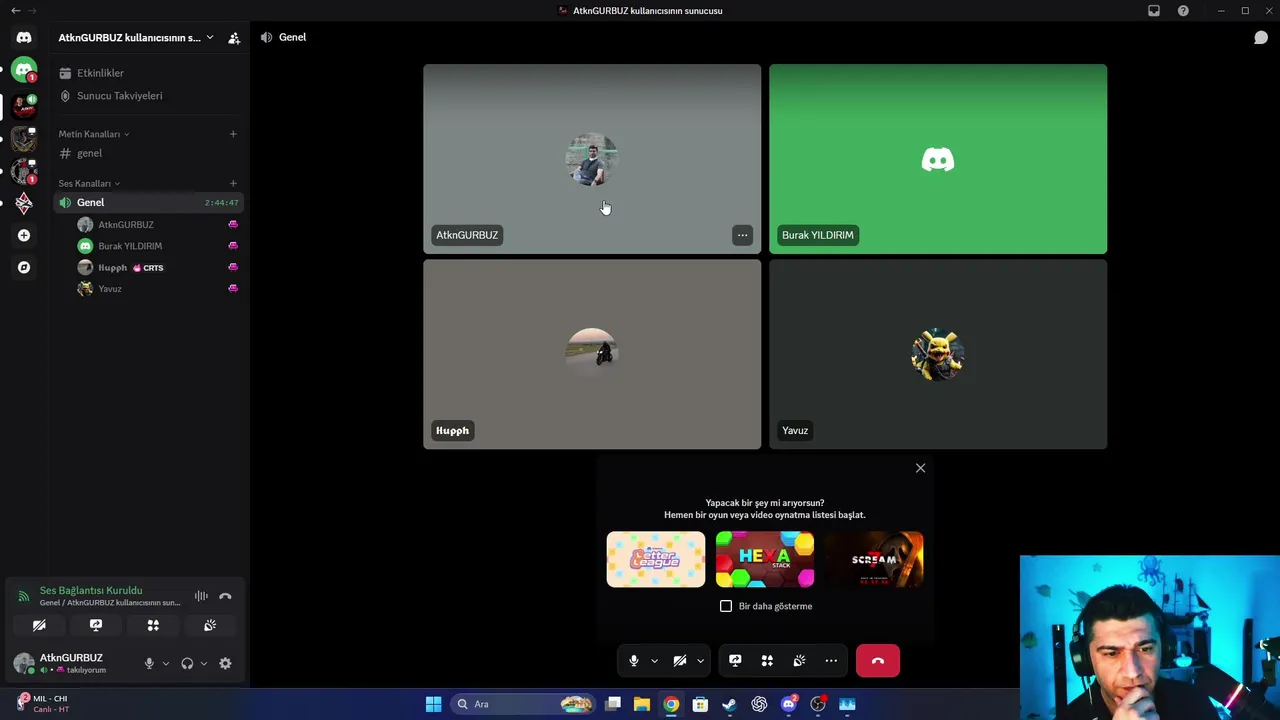Image resolution: width=1280 pixels, height=720 pixels.
Task: Open soundboard from sidebar voice panel
Action: click(210, 625)
